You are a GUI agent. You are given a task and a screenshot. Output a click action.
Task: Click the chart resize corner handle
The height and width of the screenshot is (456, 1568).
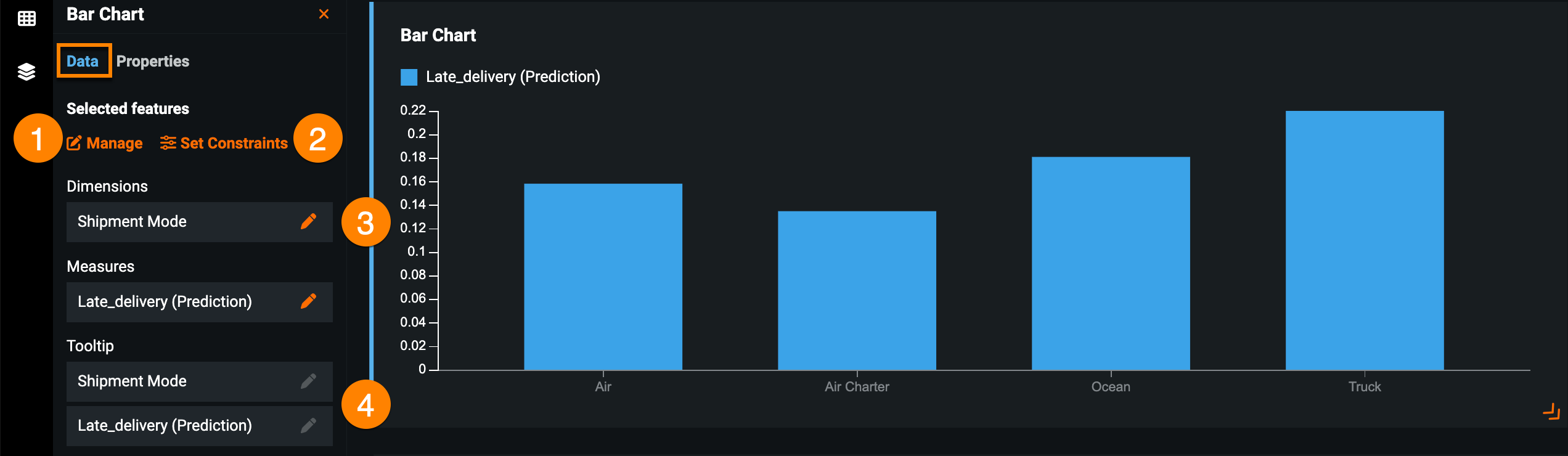(x=1551, y=411)
